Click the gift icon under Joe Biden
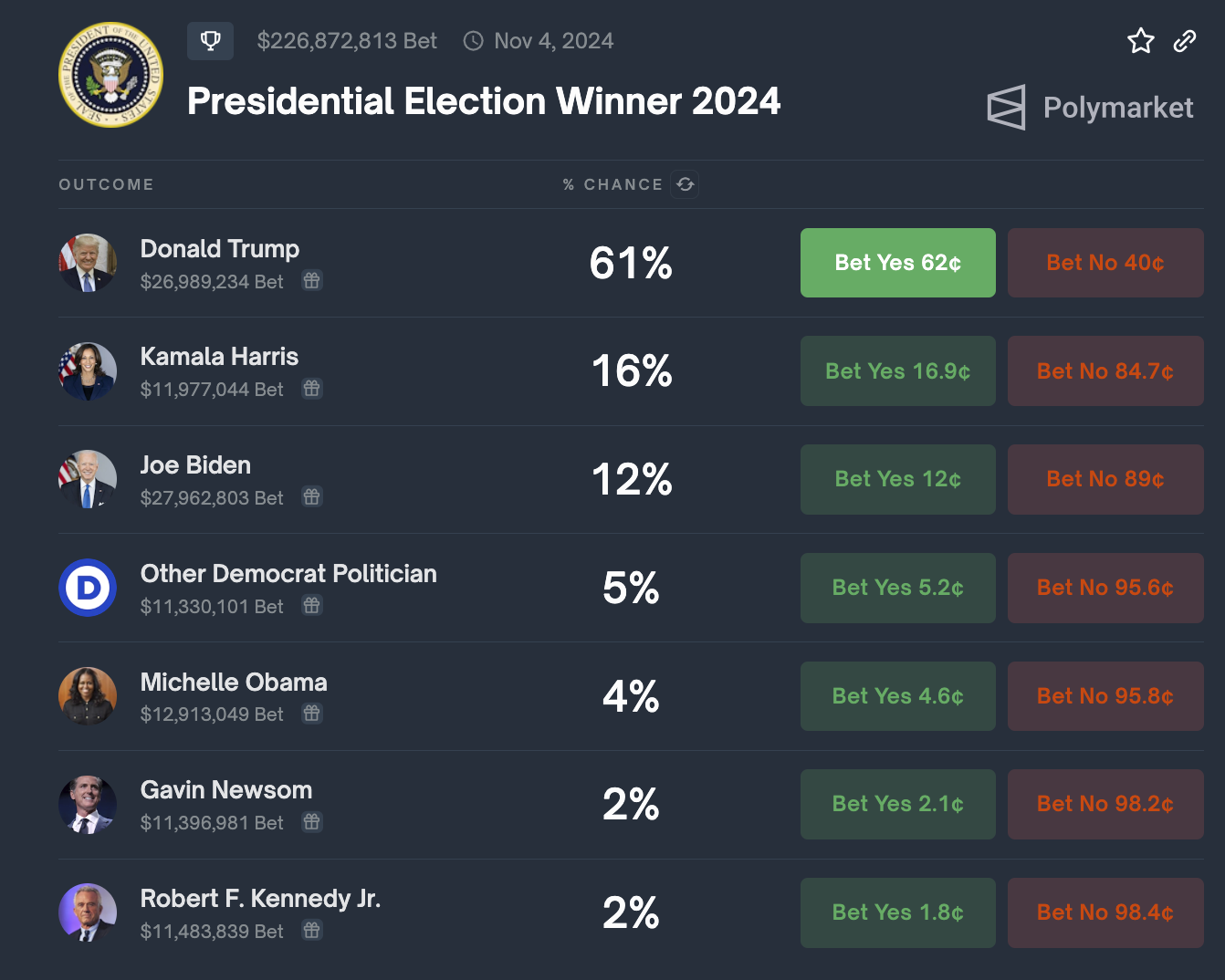1225x980 pixels. (x=312, y=496)
